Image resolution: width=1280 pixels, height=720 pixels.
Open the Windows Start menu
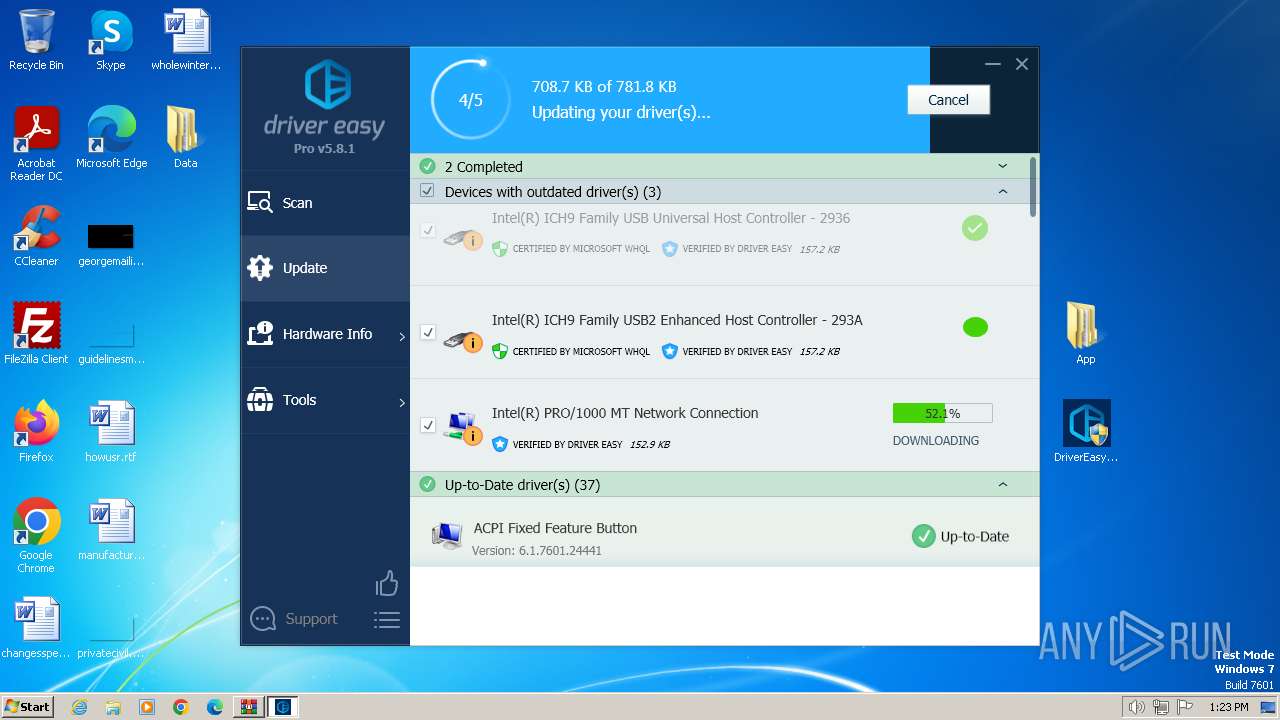(x=27, y=706)
